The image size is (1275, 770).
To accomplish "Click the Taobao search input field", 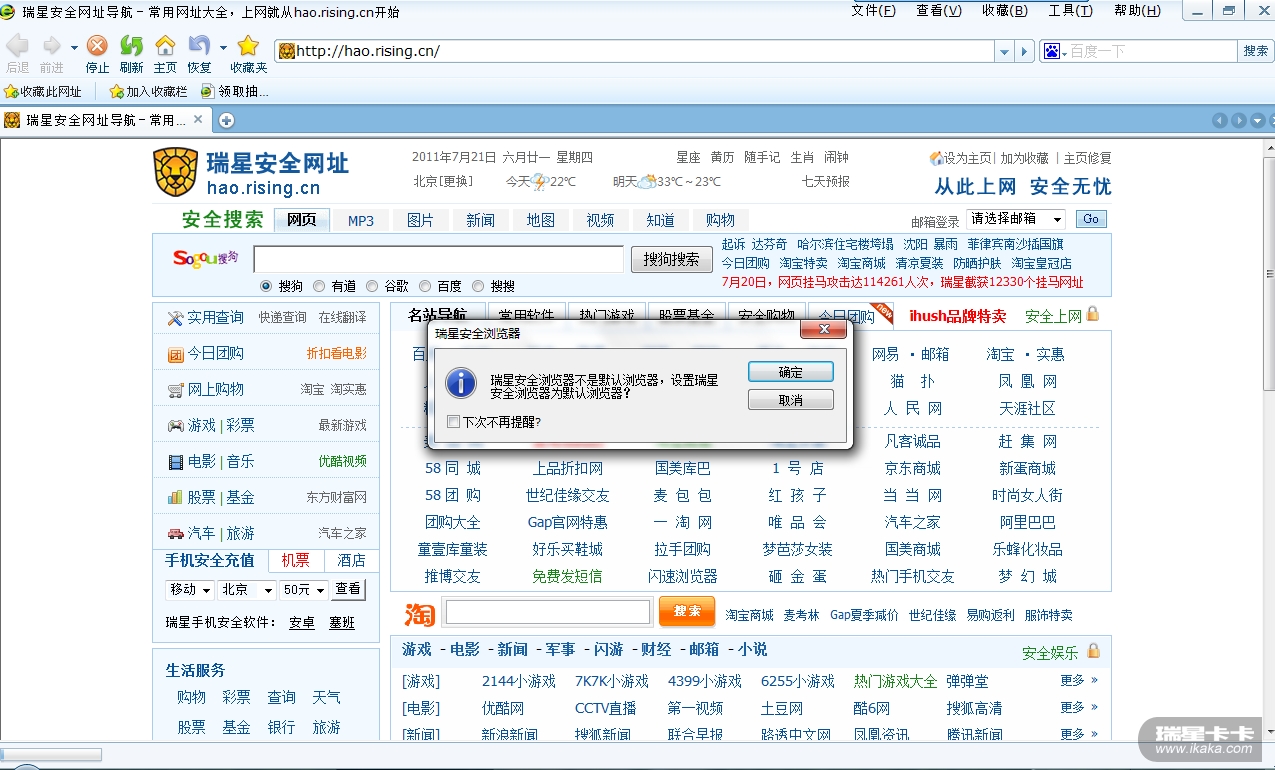I will 548,612.
